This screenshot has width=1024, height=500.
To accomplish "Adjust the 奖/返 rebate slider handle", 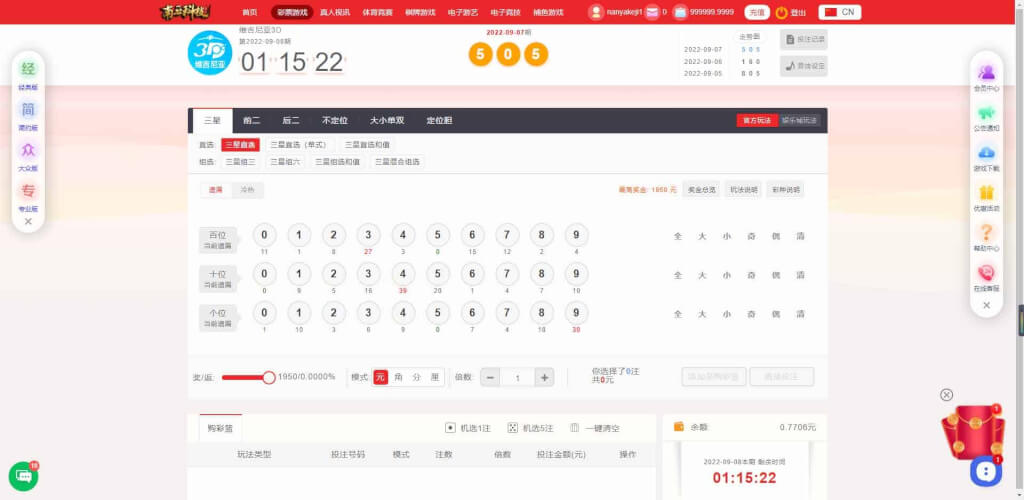I will click(x=268, y=377).
